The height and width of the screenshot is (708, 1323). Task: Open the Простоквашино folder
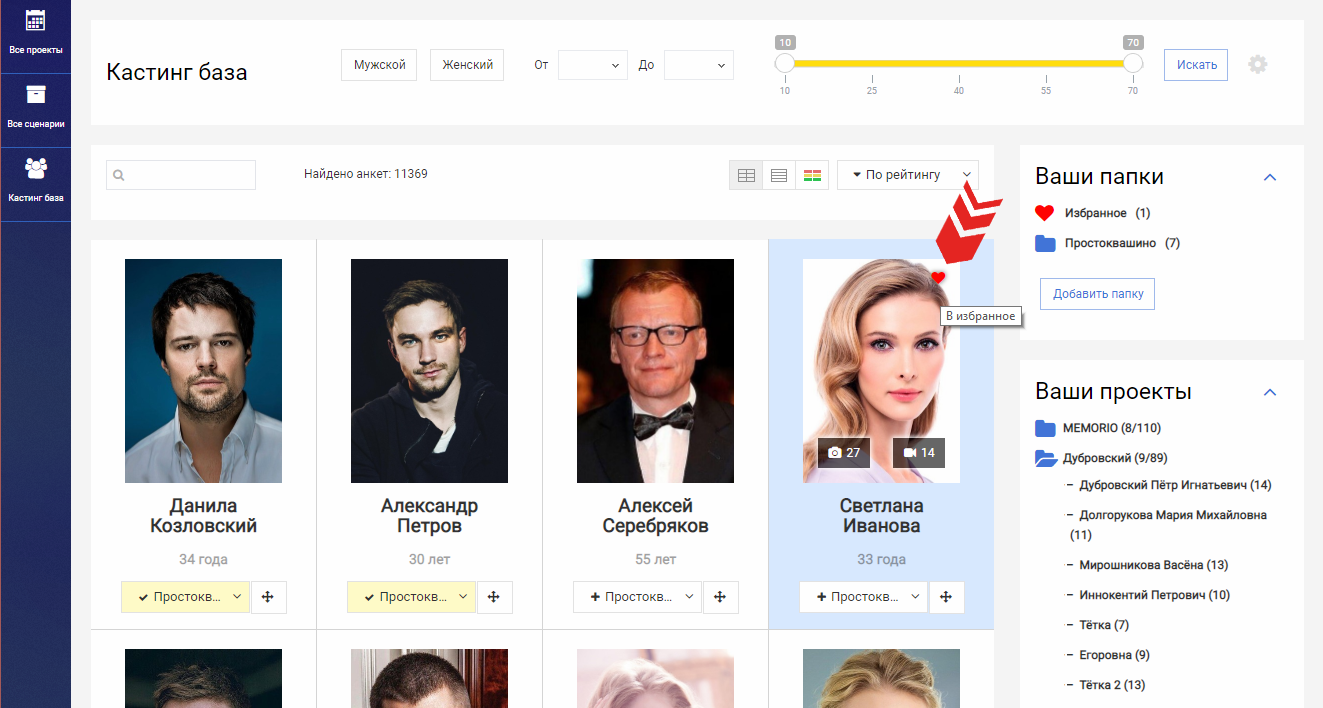1110,243
